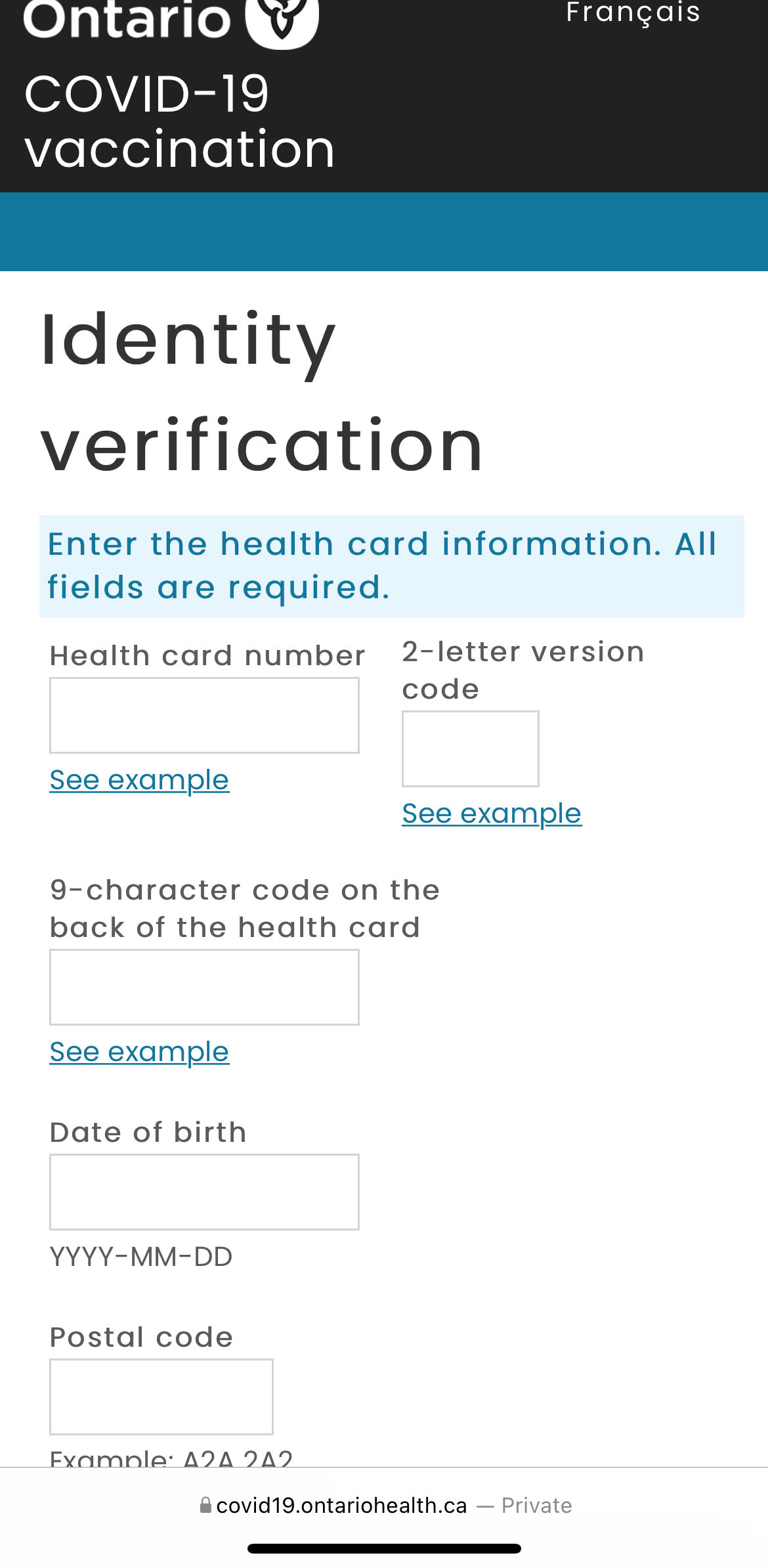Click the Date of birth label
Viewport: 768px width, 1568px height.
pos(148,1132)
